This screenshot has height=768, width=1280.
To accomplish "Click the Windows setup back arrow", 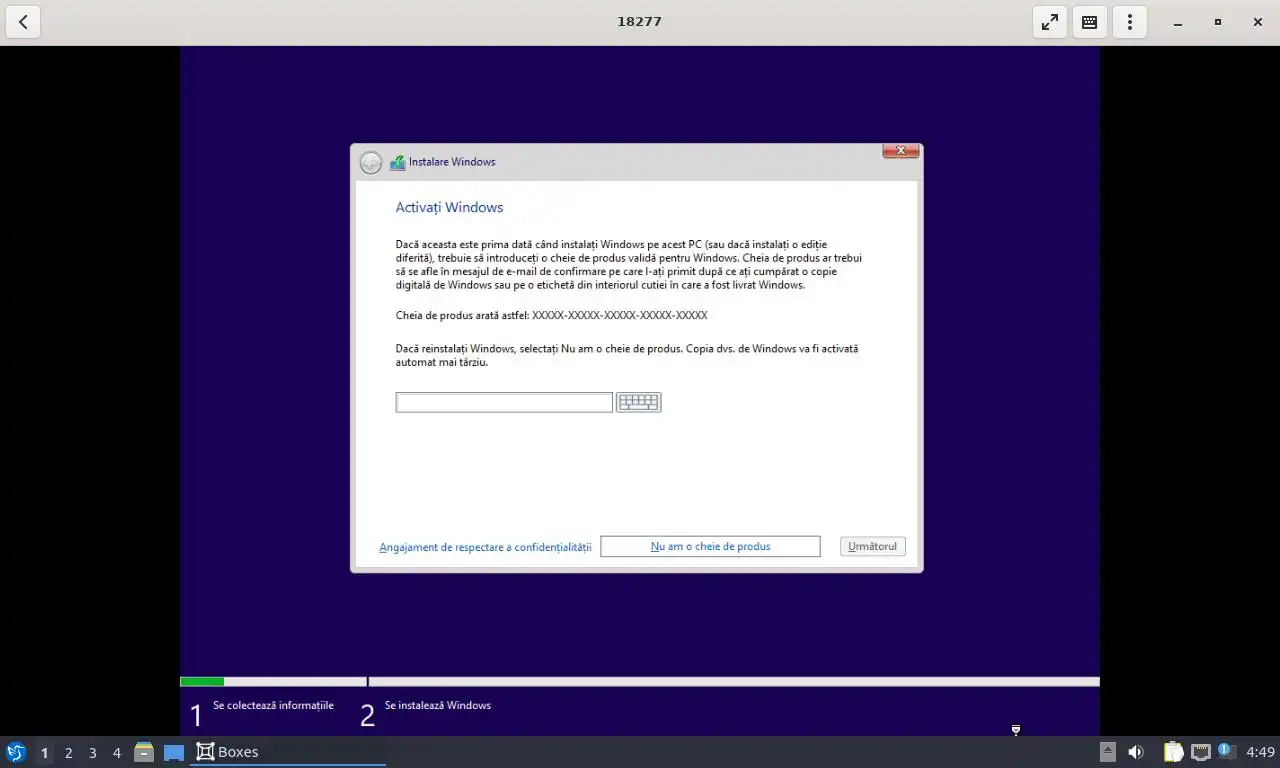I will 371,162.
